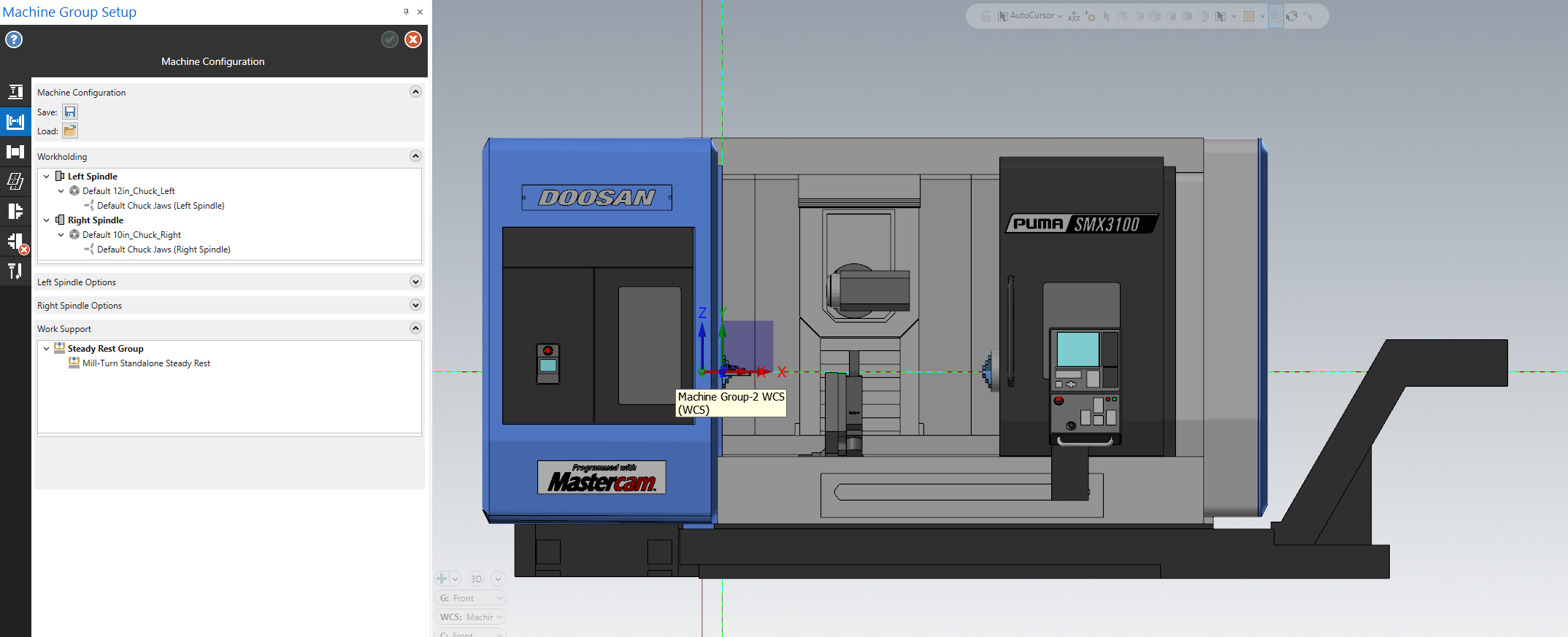This screenshot has width=1568, height=637.
Task: Click the Save machine configuration icon
Action: [70, 112]
